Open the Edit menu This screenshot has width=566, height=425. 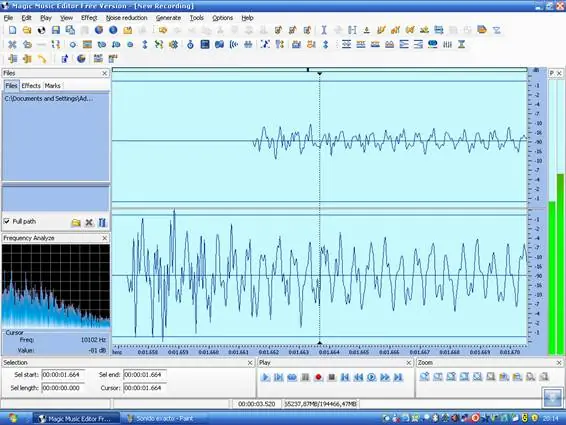(x=26, y=18)
